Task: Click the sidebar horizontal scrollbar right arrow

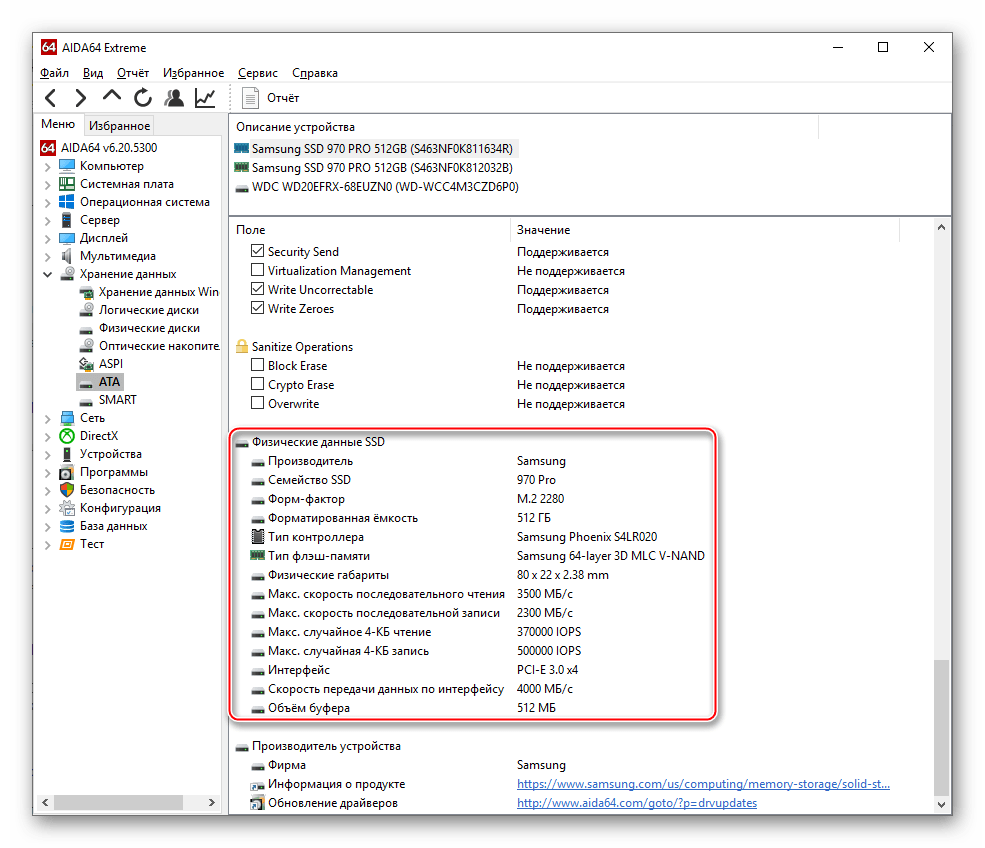Action: point(212,802)
